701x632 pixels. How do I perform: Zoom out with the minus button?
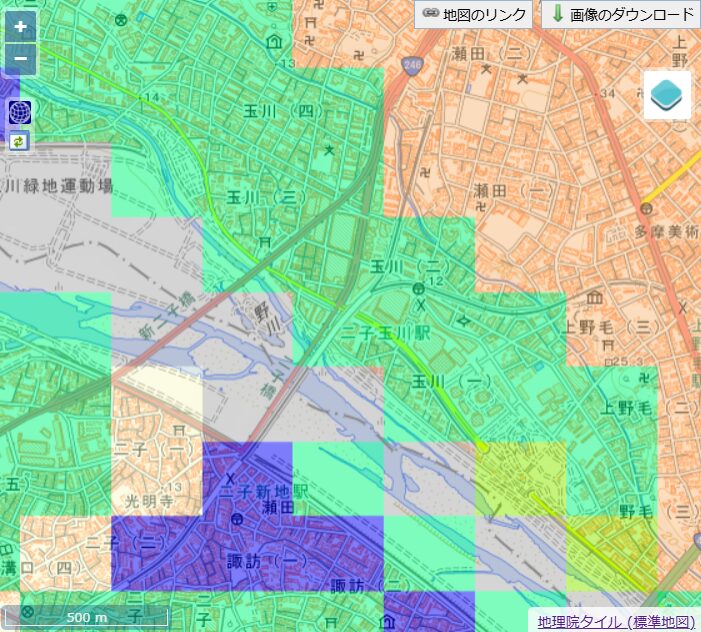(20, 60)
